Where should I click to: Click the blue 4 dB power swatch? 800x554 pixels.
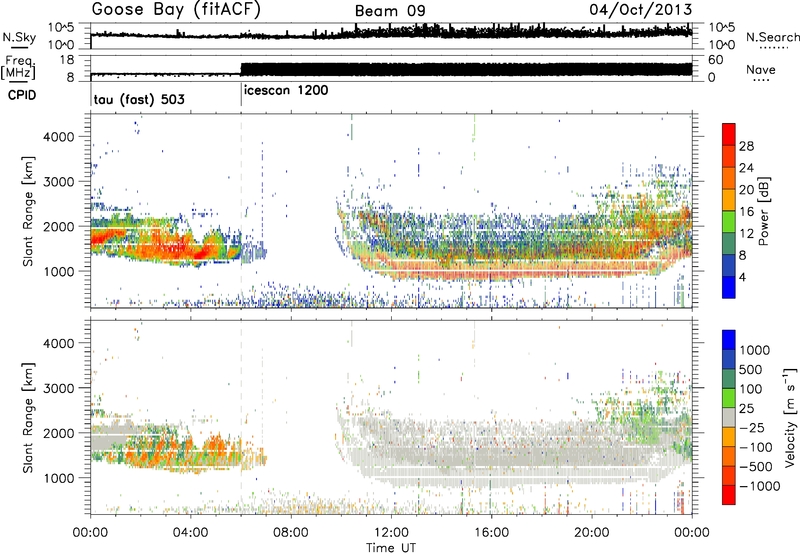(x=729, y=287)
